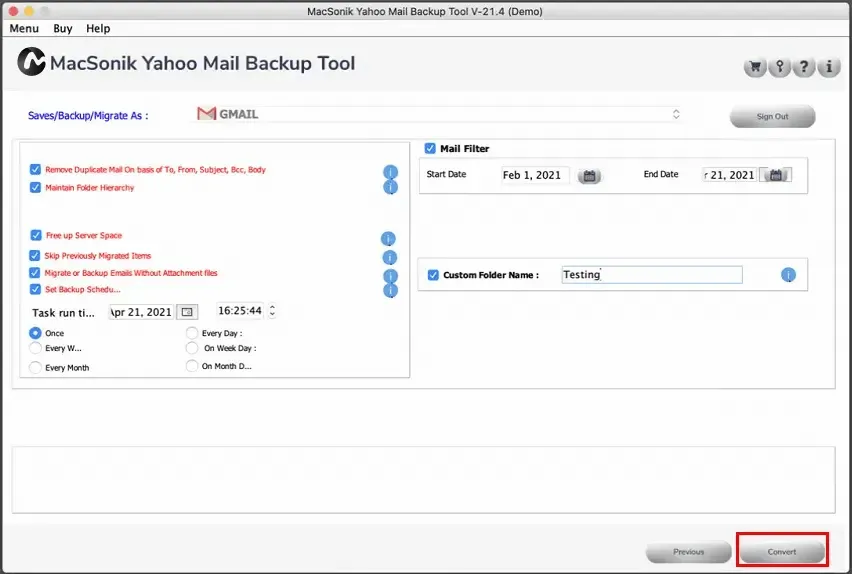Image resolution: width=852 pixels, height=574 pixels.
Task: Show info for Migrate Without Attachment files
Action: (390, 276)
